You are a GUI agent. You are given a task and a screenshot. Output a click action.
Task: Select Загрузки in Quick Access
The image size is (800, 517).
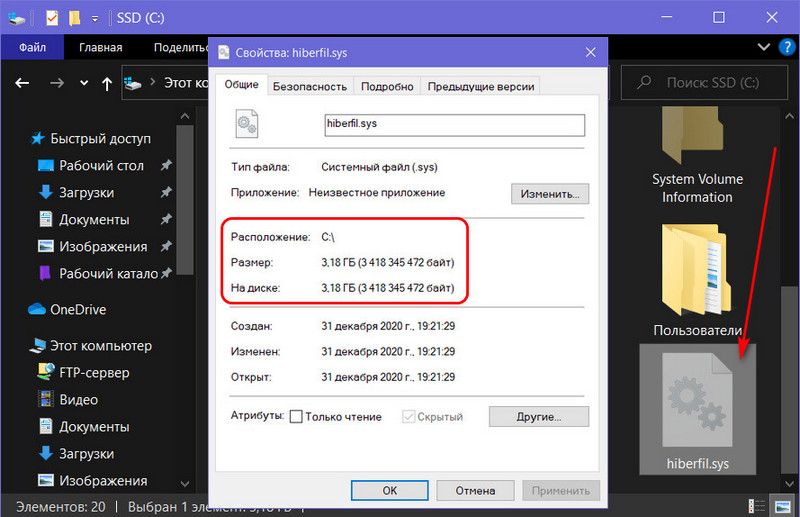click(86, 192)
